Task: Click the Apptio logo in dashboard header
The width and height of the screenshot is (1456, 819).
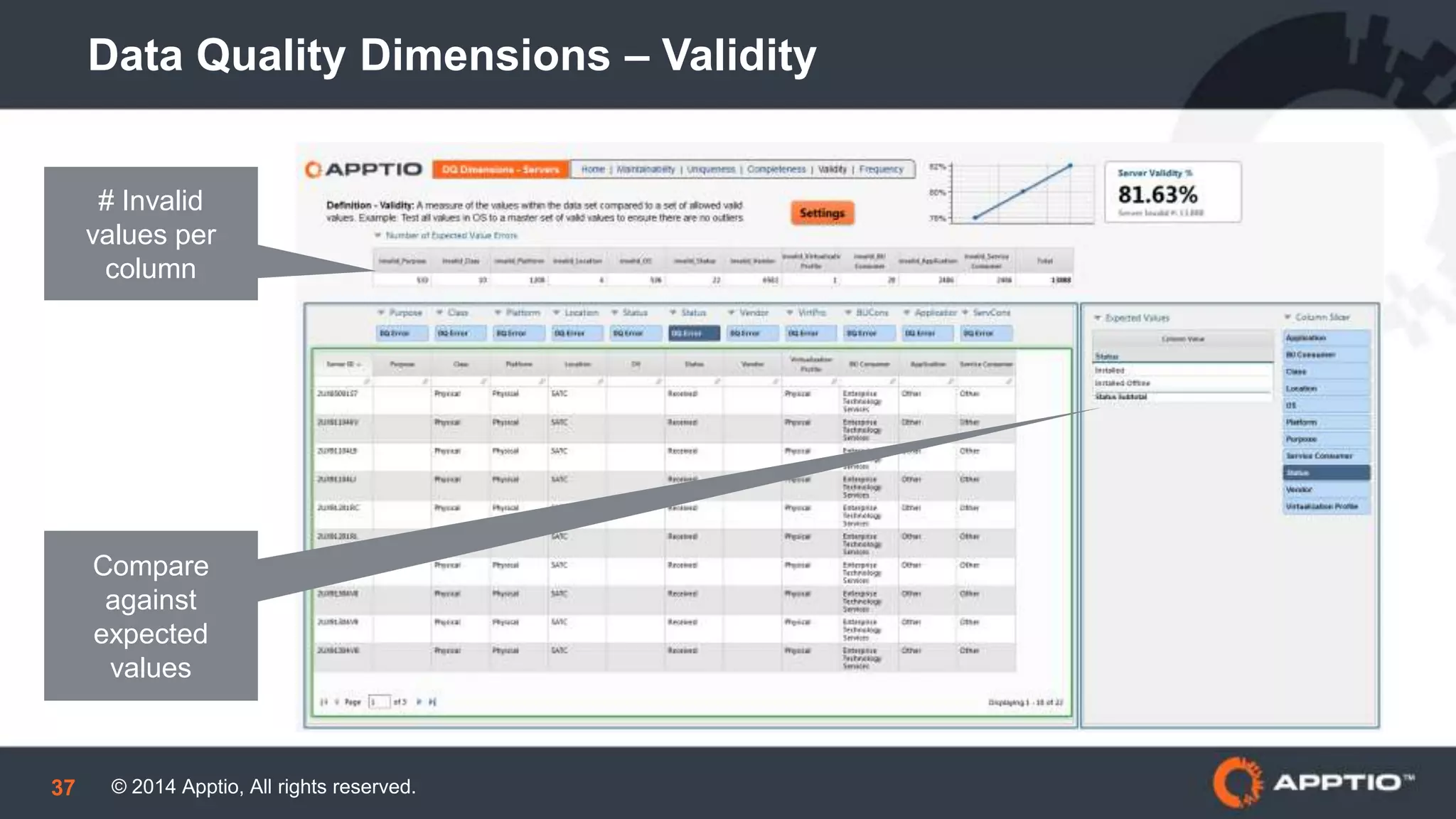Action: pos(363,170)
